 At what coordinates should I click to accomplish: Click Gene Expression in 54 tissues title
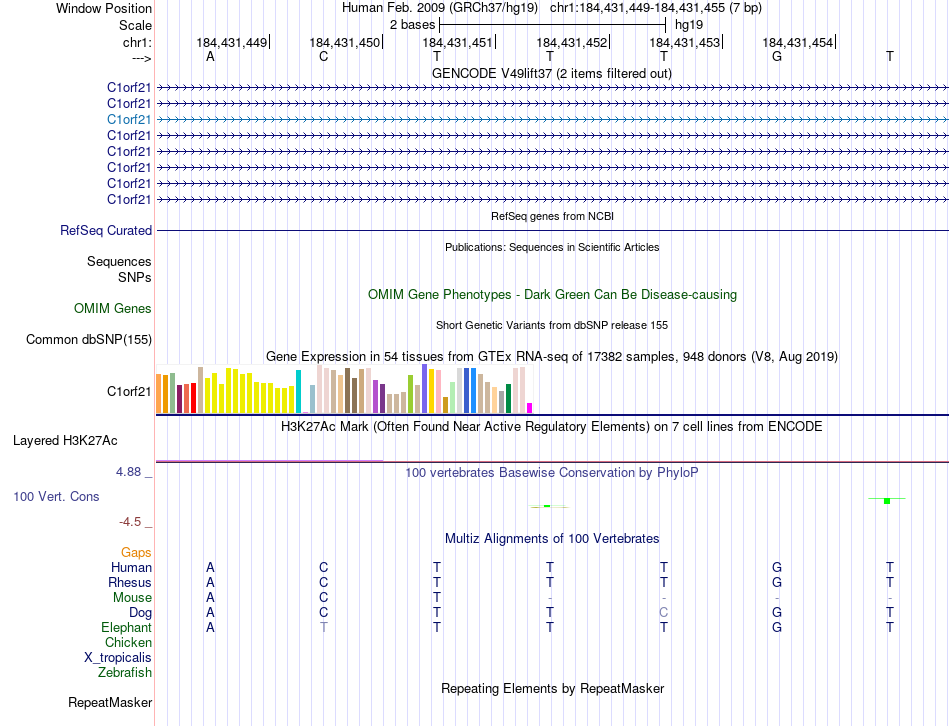click(x=552, y=356)
